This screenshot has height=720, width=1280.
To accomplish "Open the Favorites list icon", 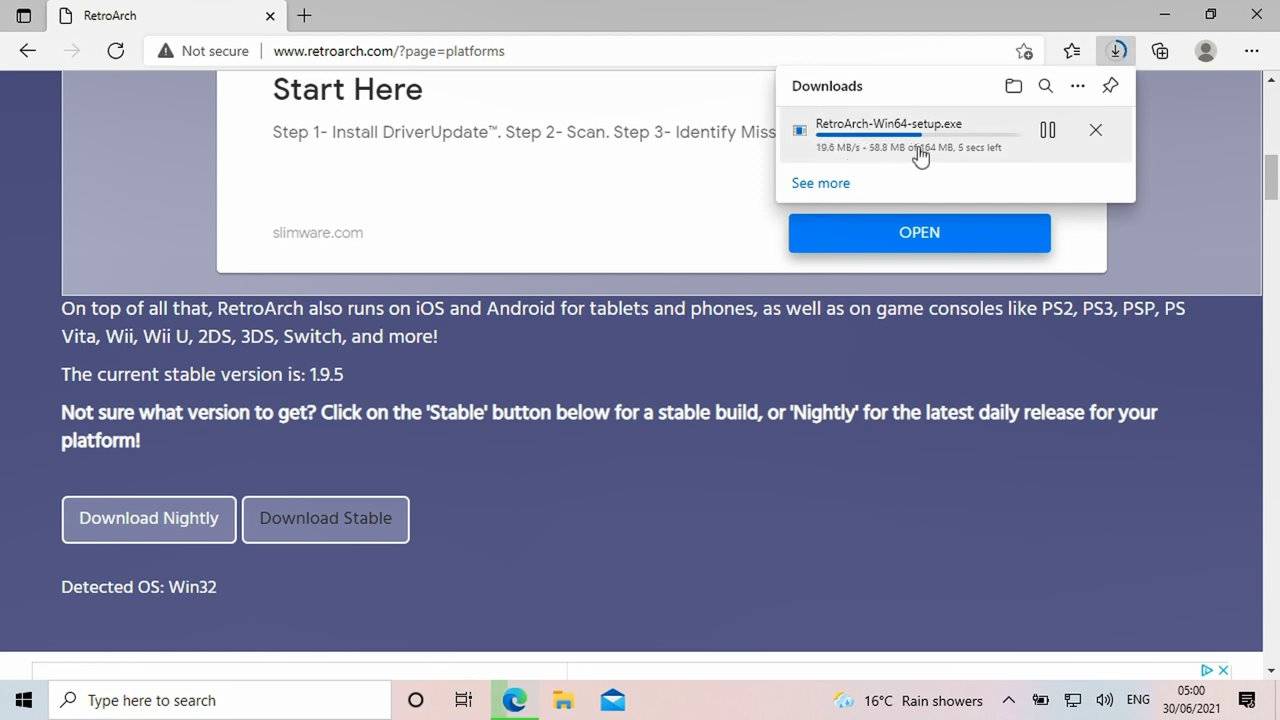I will coord(1072,51).
